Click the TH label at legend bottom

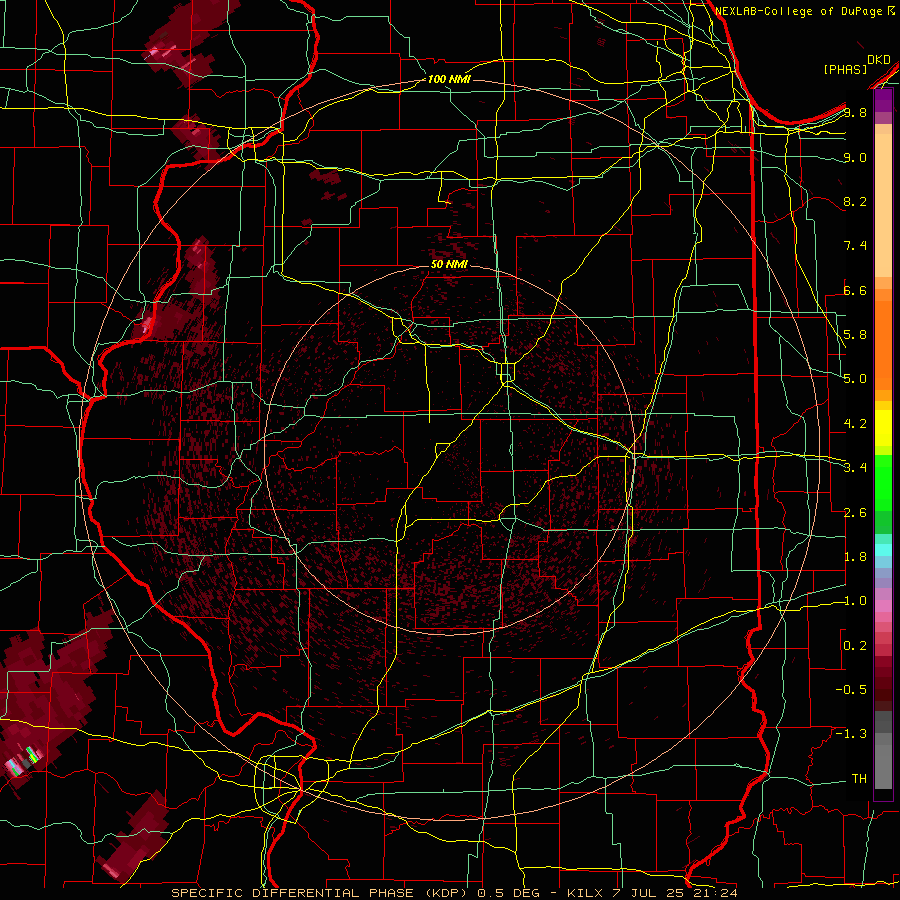(859, 779)
